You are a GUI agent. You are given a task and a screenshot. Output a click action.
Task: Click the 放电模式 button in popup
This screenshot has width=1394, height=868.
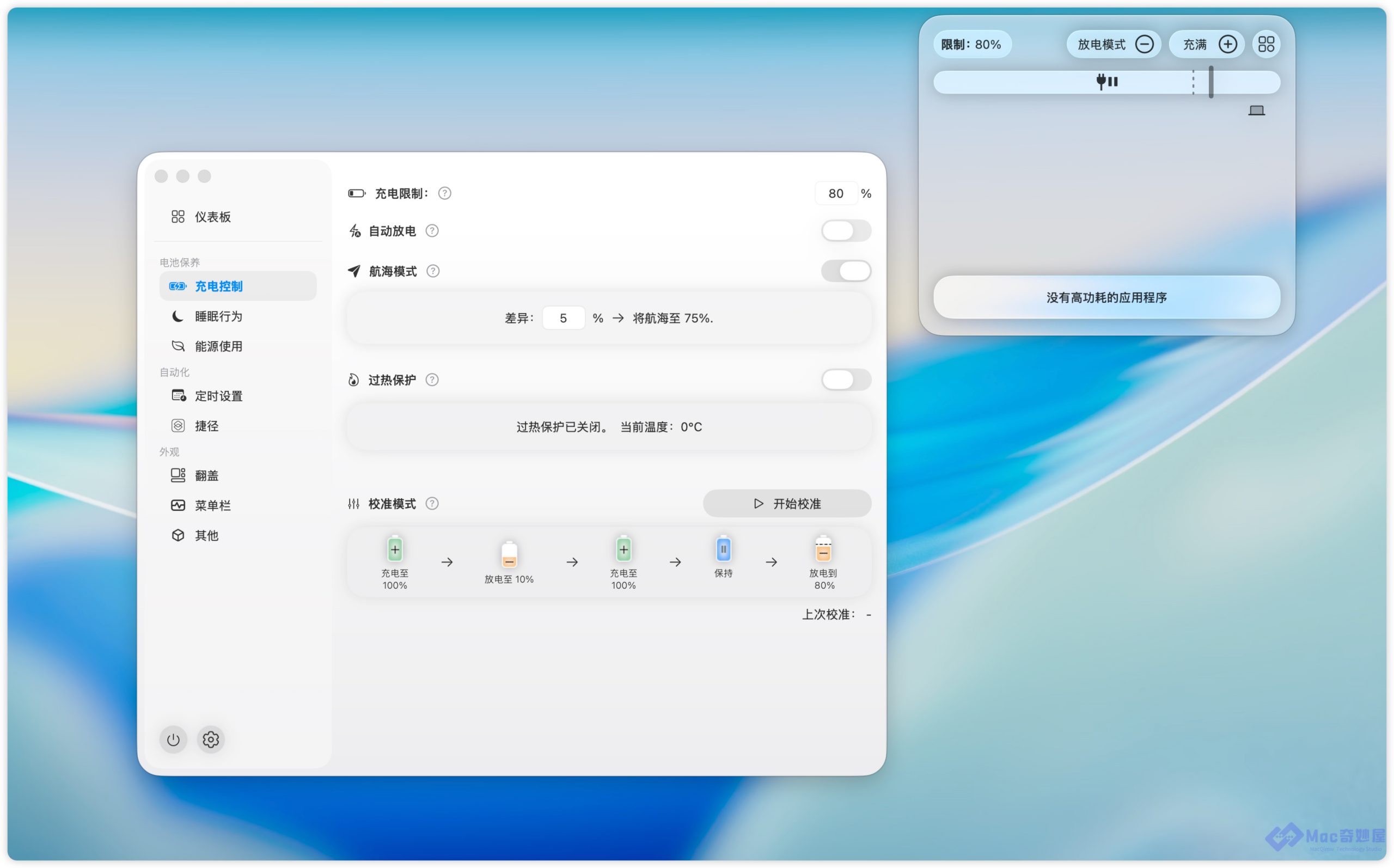pyautogui.click(x=1113, y=44)
